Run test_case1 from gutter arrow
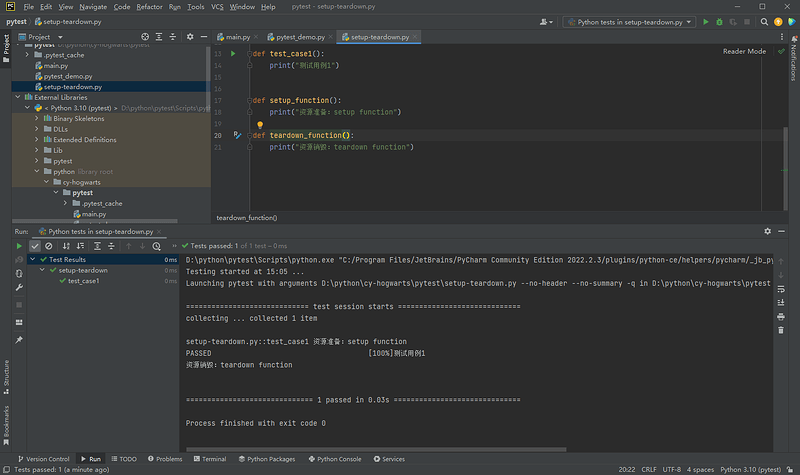This screenshot has height=475, width=800. (x=233, y=54)
